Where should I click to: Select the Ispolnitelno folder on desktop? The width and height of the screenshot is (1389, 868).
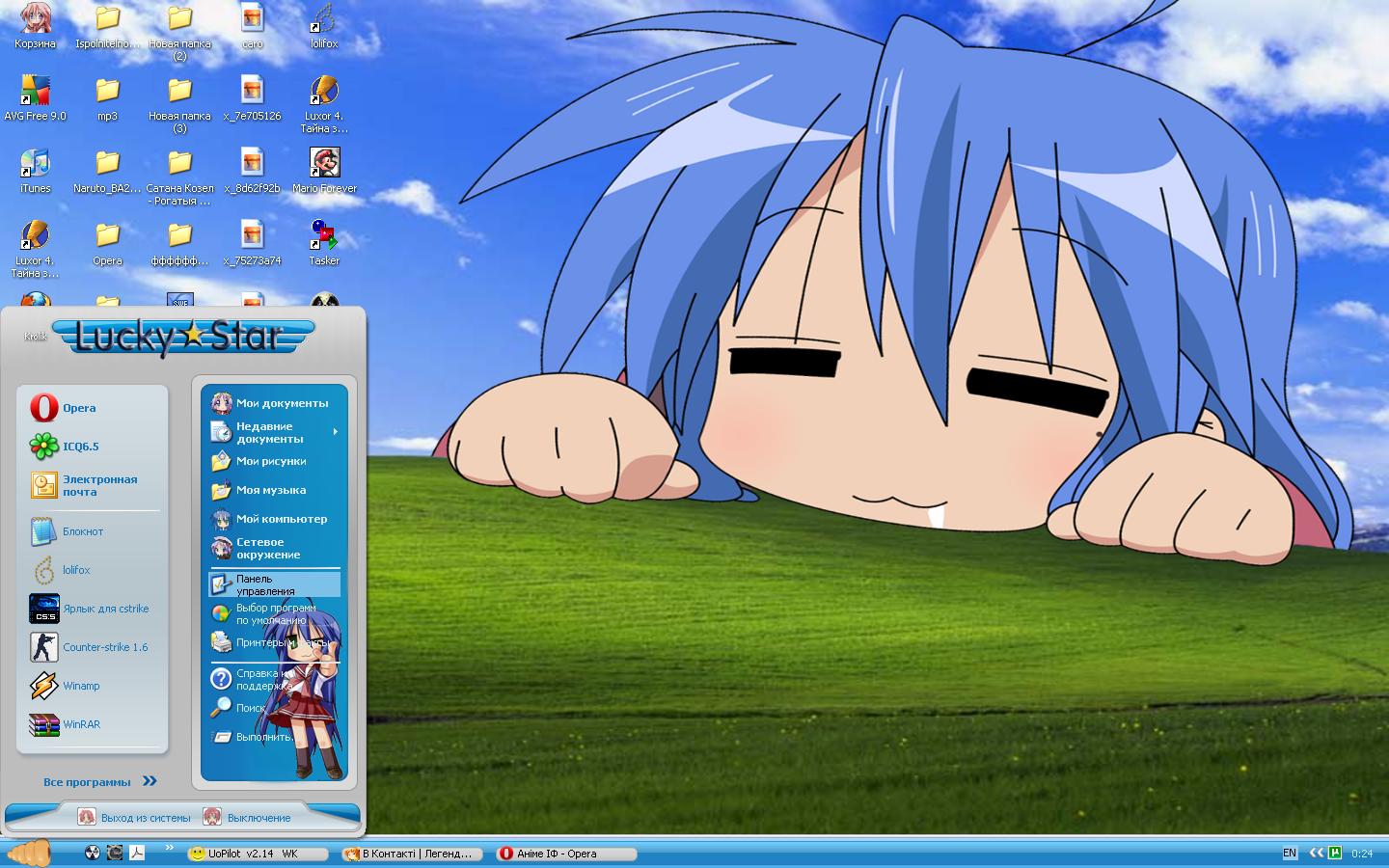[107, 26]
